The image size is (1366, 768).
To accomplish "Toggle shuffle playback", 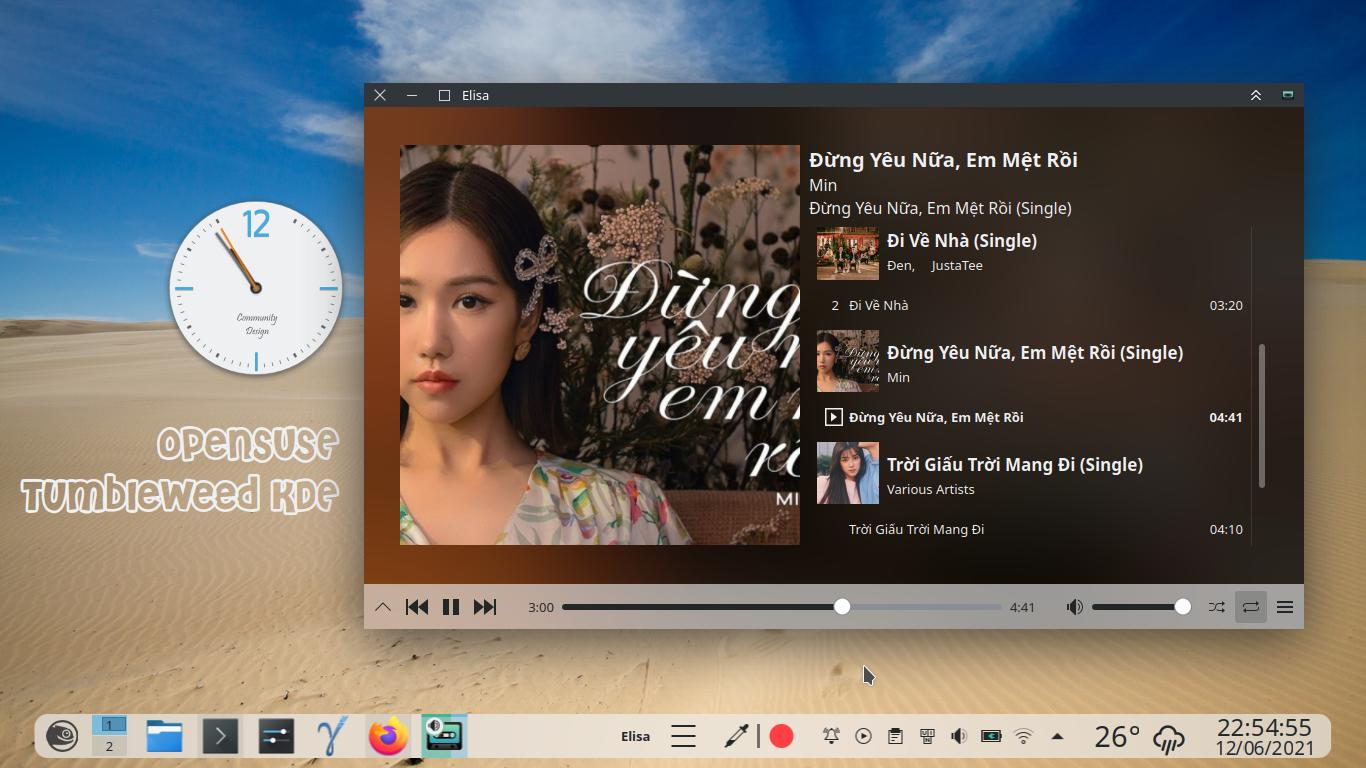I will coord(1217,607).
